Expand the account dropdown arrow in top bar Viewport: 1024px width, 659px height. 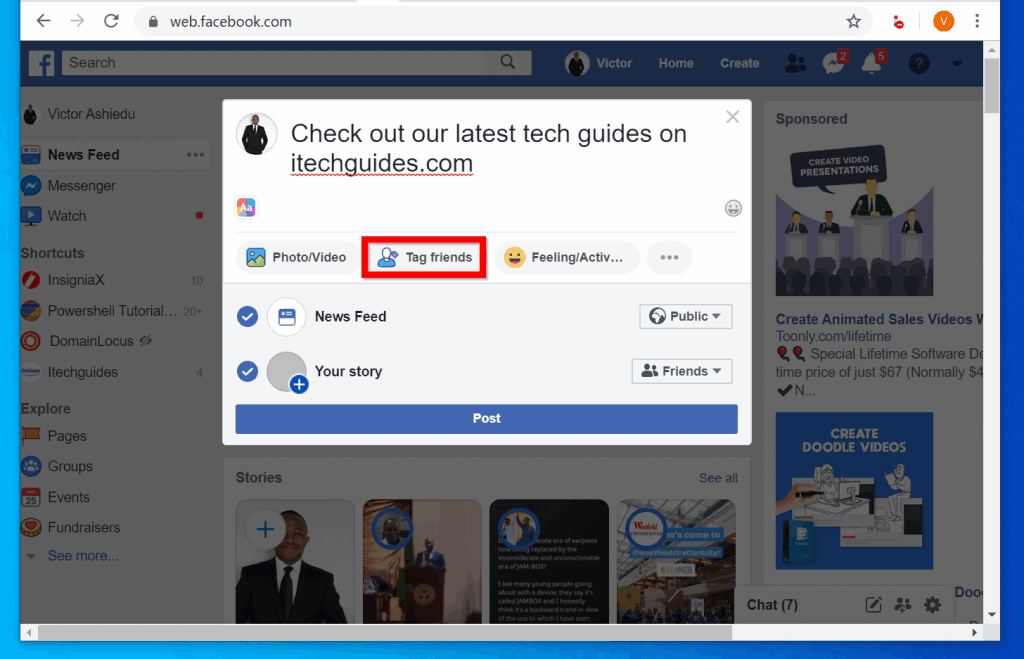coord(957,63)
